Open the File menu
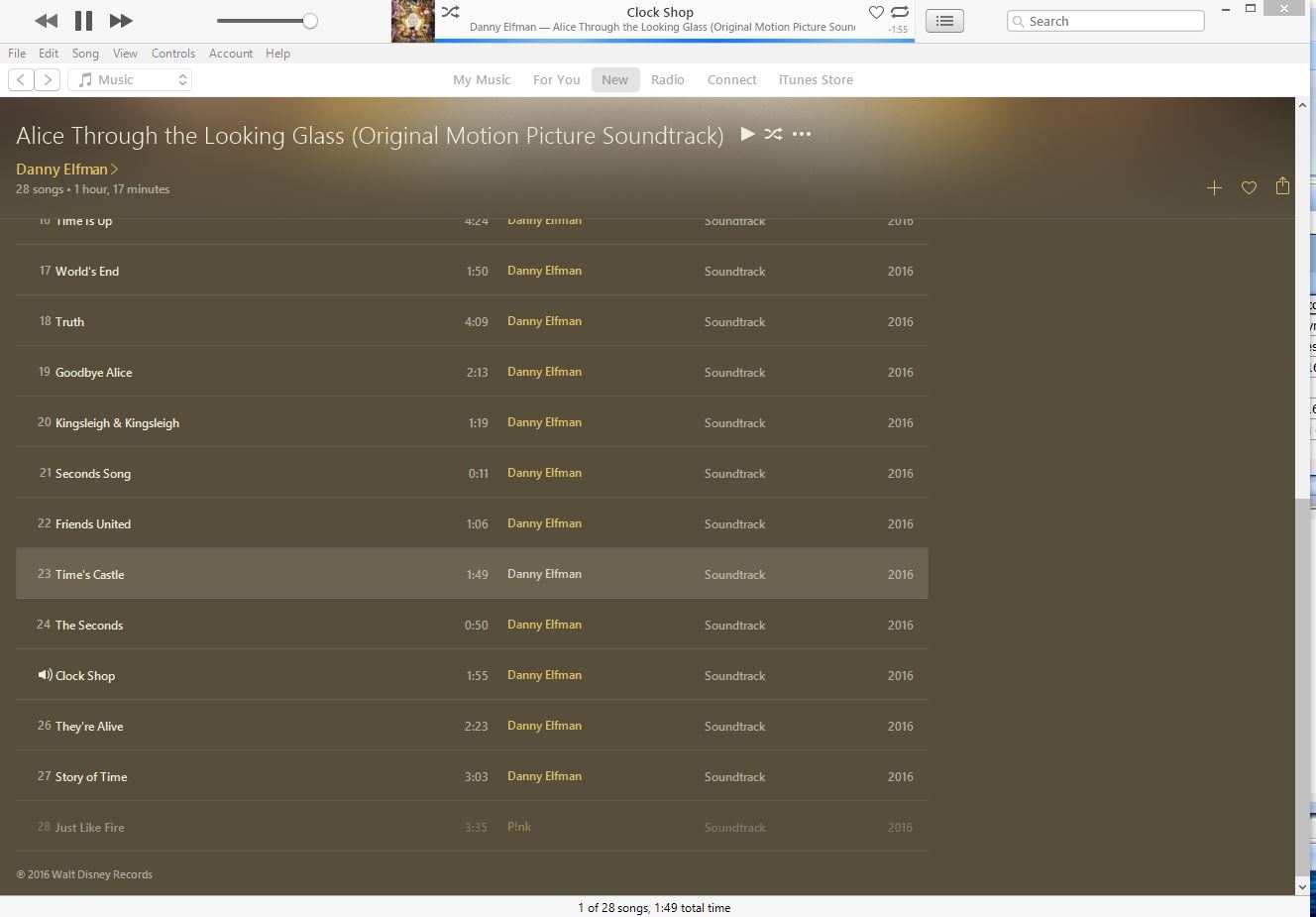The height and width of the screenshot is (917, 1316). tap(17, 54)
